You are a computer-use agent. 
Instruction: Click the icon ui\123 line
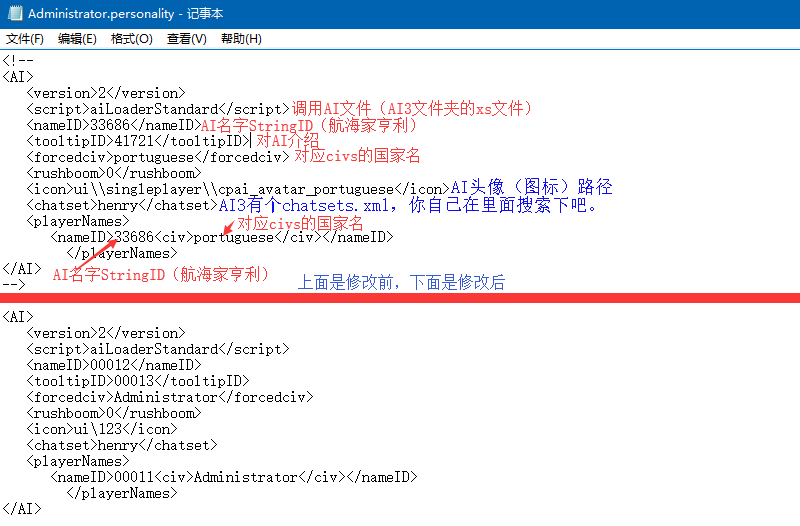[x=102, y=429]
